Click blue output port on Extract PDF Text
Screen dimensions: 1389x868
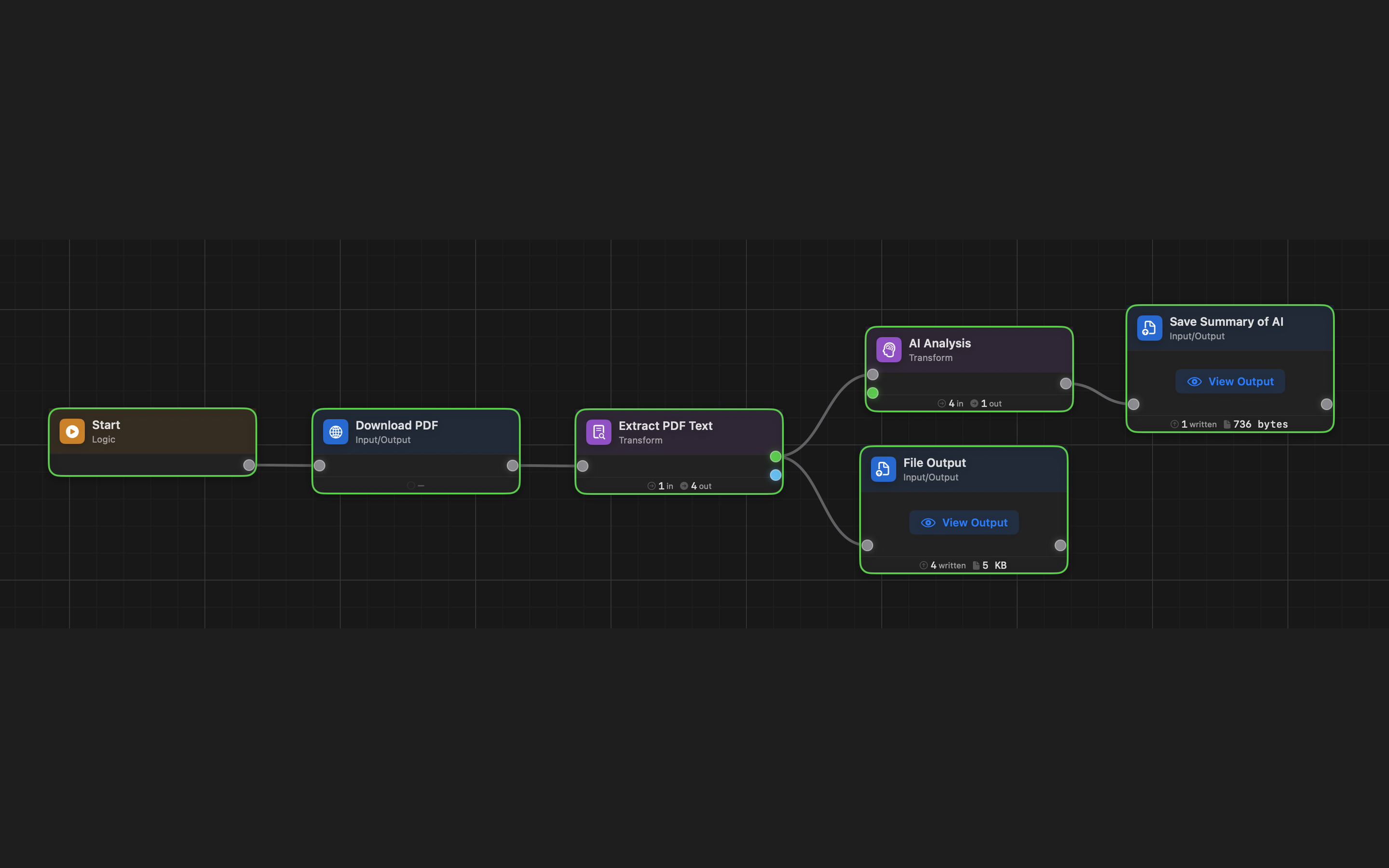[x=776, y=475]
